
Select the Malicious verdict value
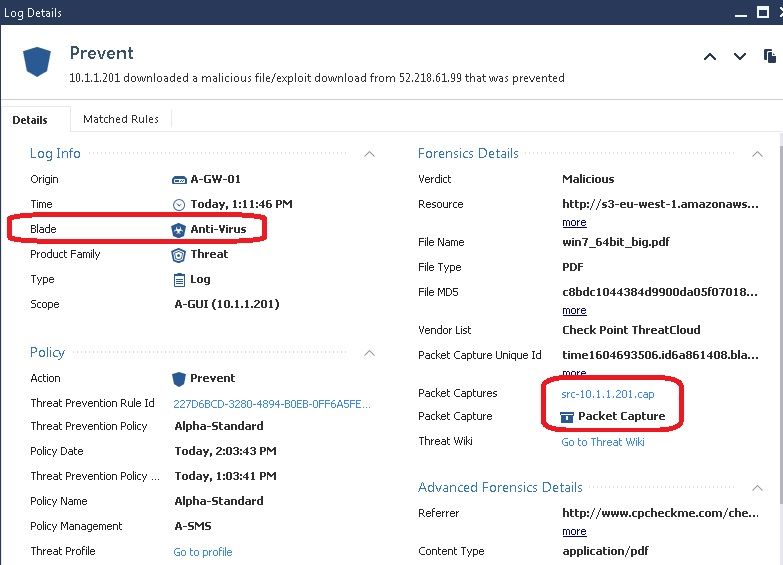tap(588, 179)
